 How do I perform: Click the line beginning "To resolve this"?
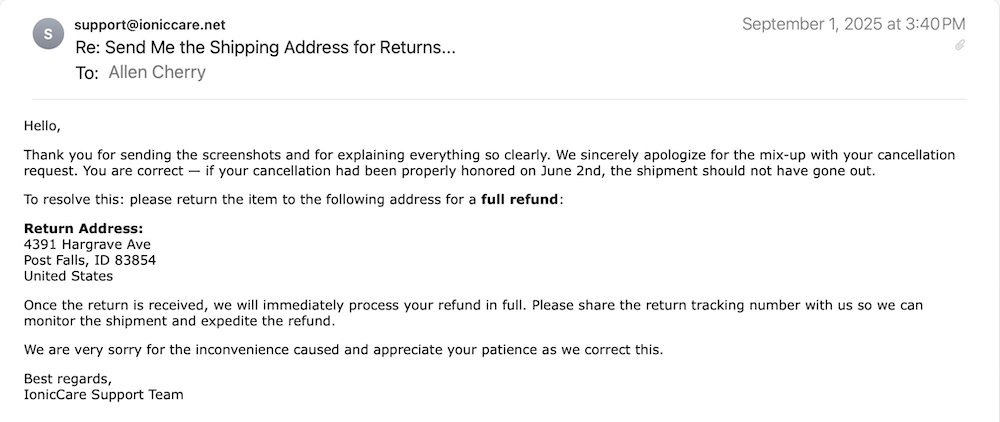click(x=250, y=199)
